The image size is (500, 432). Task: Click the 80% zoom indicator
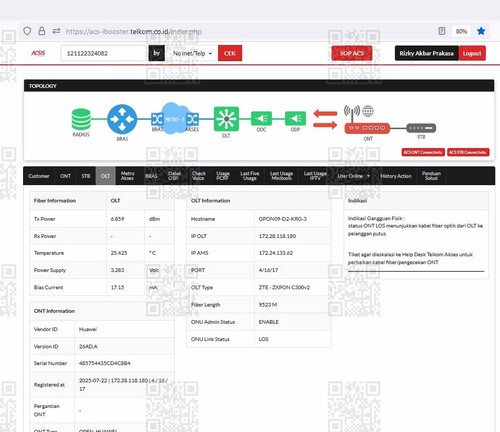pyautogui.click(x=461, y=31)
